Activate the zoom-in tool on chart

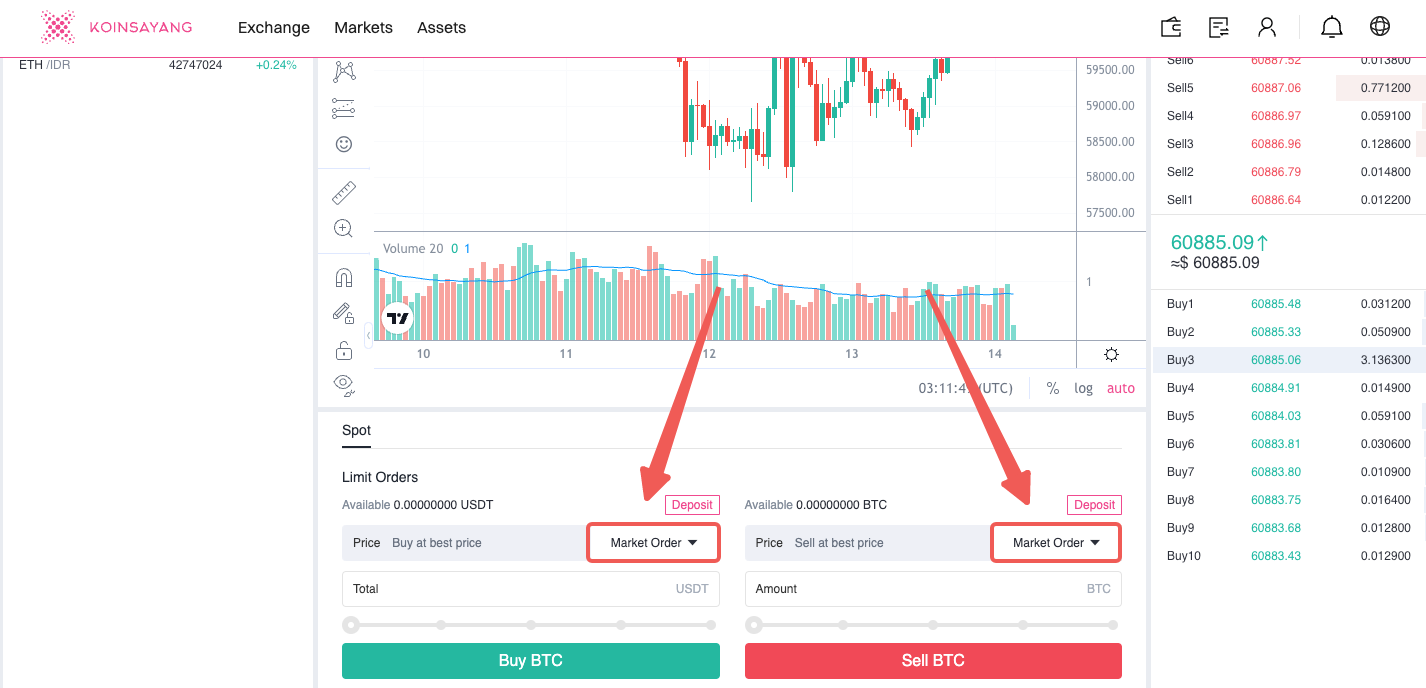[343, 228]
